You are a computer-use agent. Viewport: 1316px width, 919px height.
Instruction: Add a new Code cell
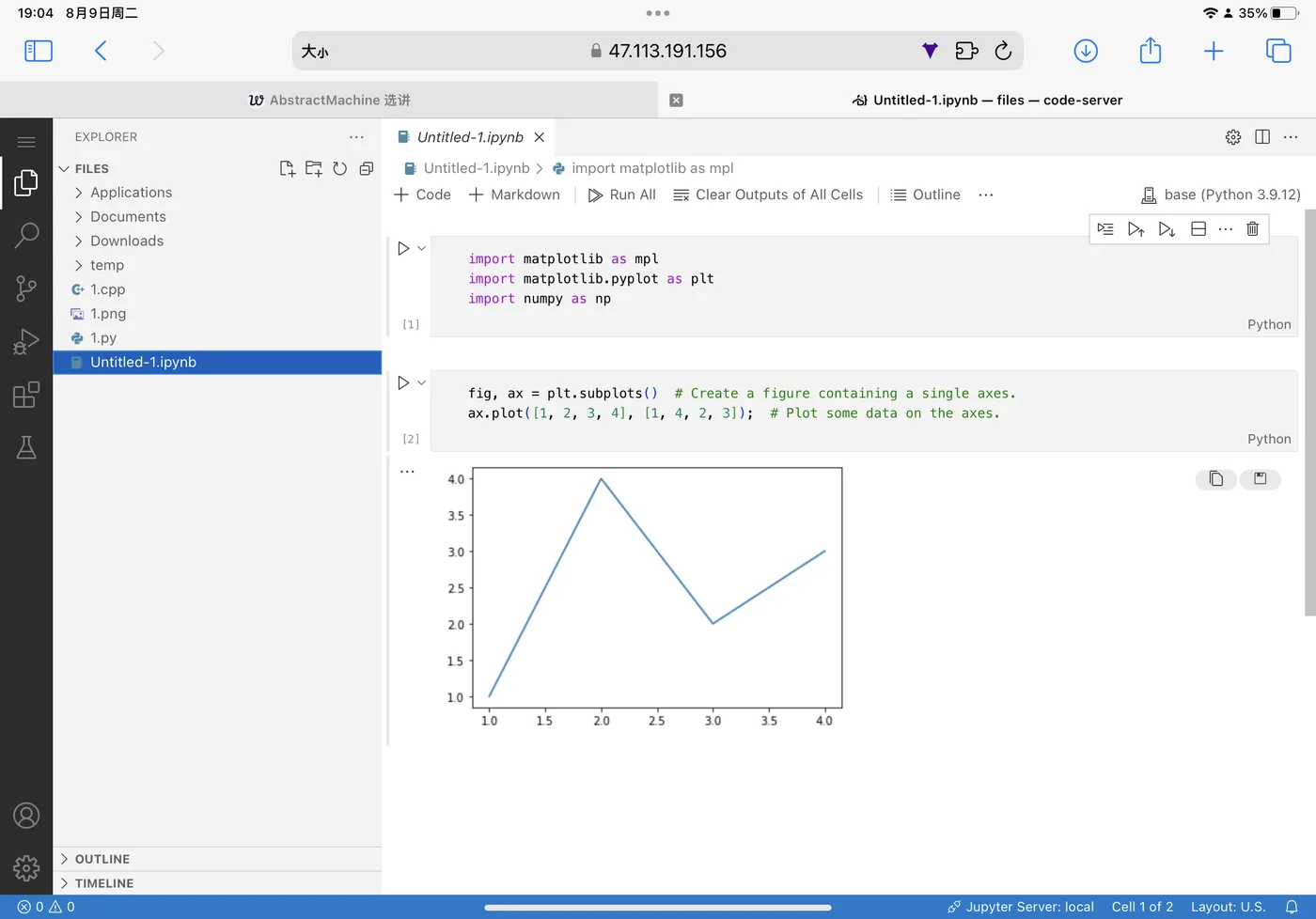[x=423, y=195]
